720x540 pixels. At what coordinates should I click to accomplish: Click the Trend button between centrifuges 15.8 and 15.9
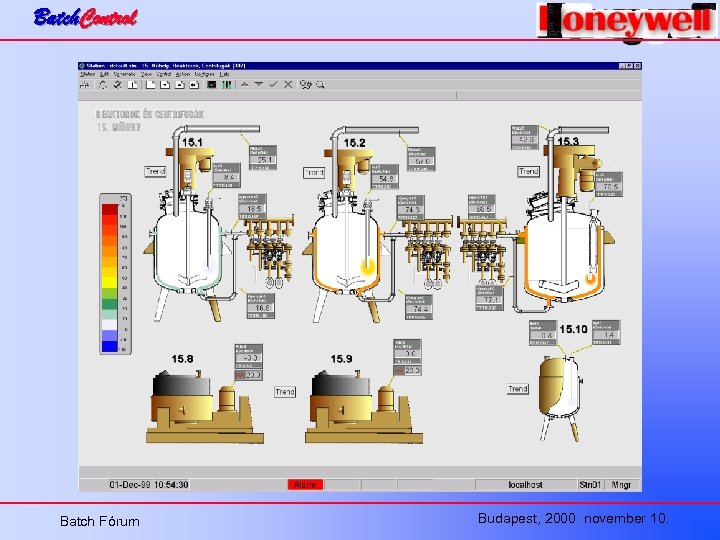pyautogui.click(x=285, y=392)
